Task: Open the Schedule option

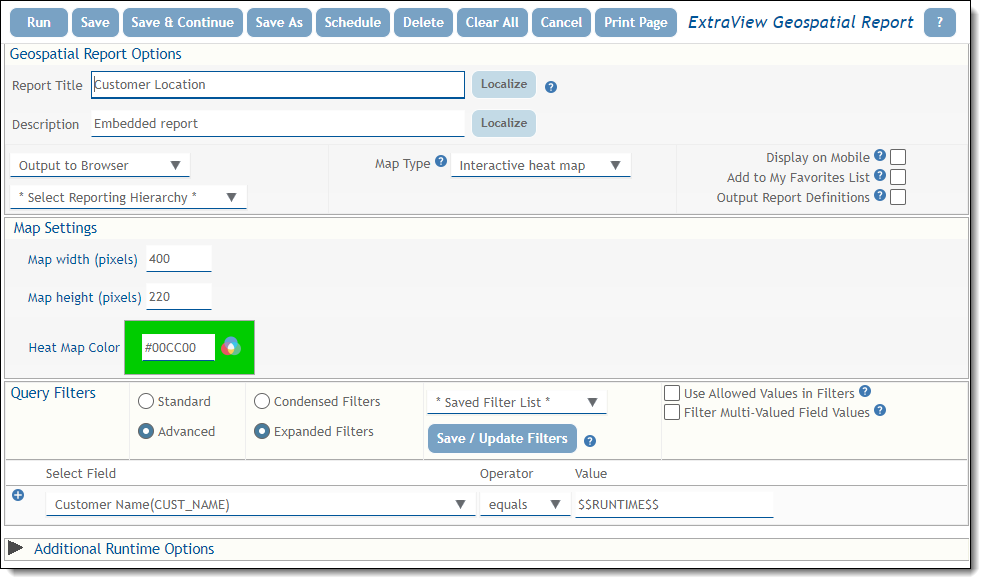Action: [353, 23]
